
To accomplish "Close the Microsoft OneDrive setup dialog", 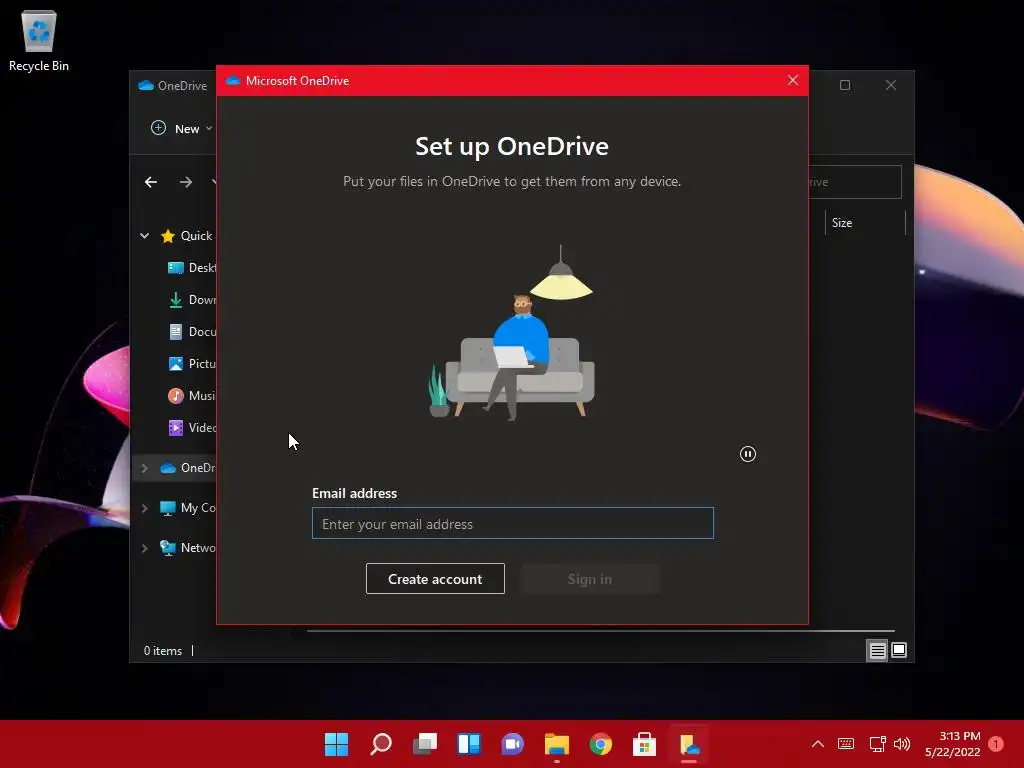I will click(793, 80).
